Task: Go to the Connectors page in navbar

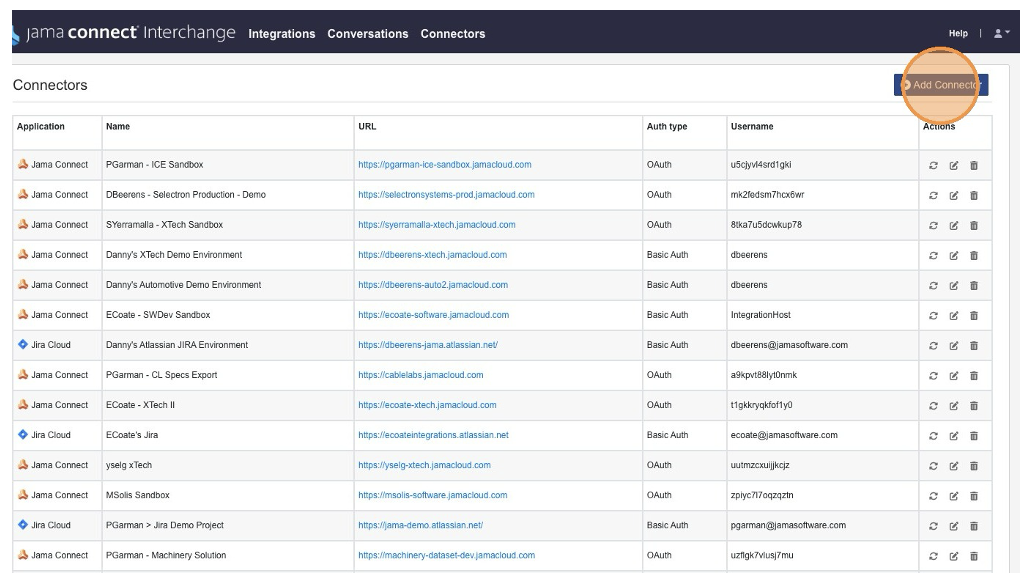Action: tap(453, 34)
